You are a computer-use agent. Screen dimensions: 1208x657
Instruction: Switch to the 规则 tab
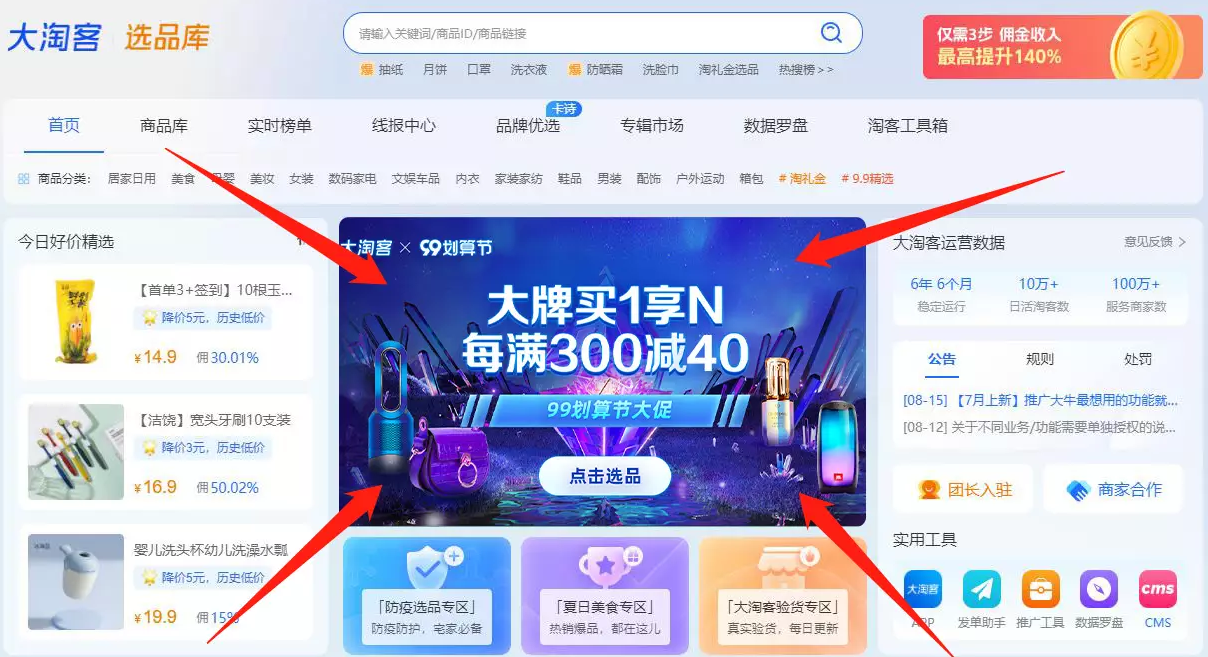pos(1040,359)
